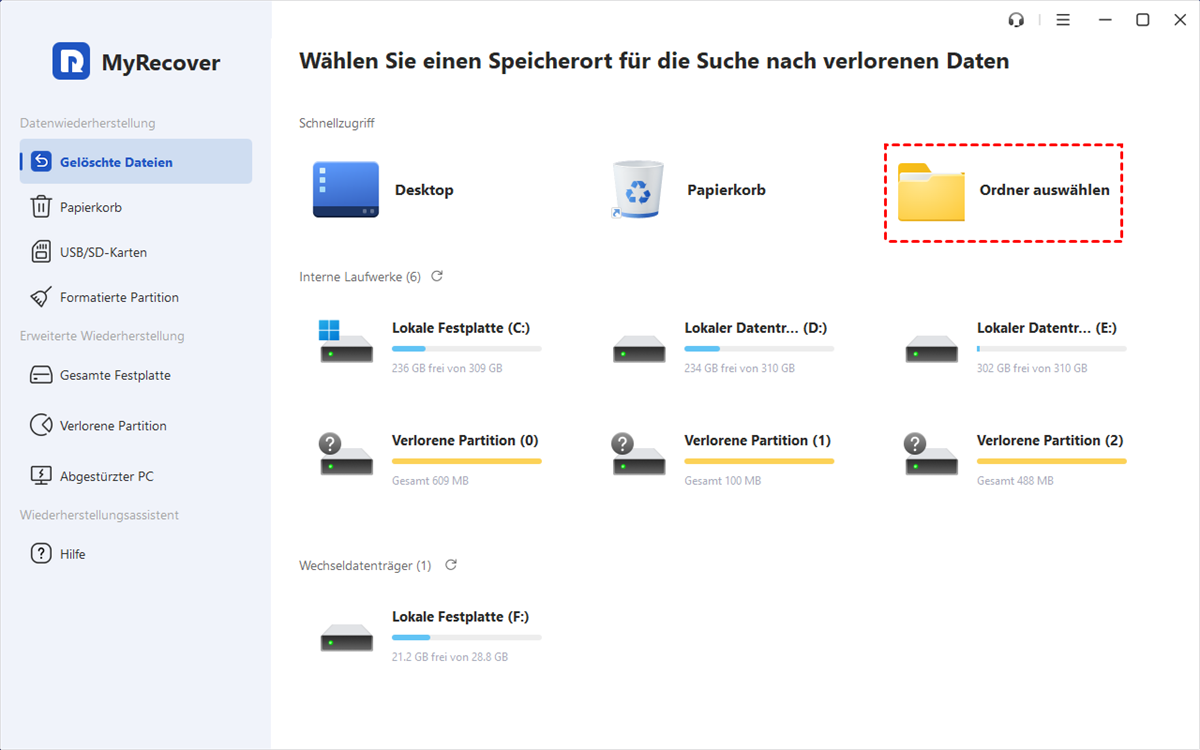Click the USB/SD-Karten card icon
The height and width of the screenshot is (750, 1200).
(41, 252)
